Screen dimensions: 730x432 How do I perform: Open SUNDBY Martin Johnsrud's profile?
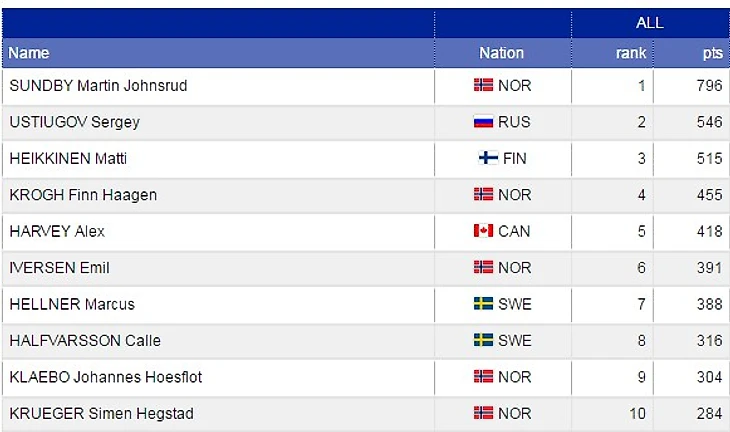[x=98, y=86]
